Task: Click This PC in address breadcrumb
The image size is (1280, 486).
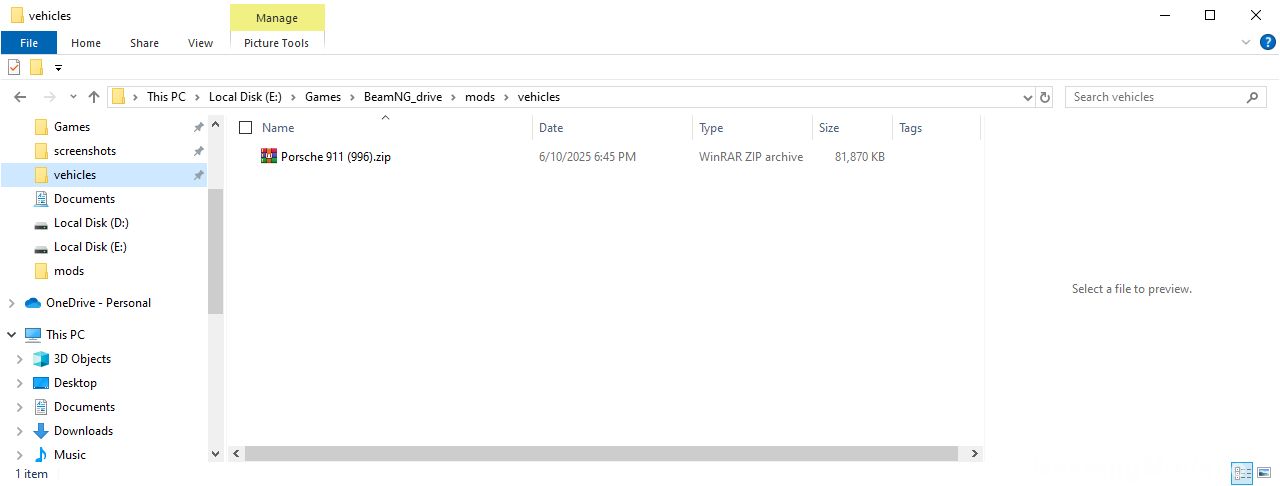Action: (166, 97)
